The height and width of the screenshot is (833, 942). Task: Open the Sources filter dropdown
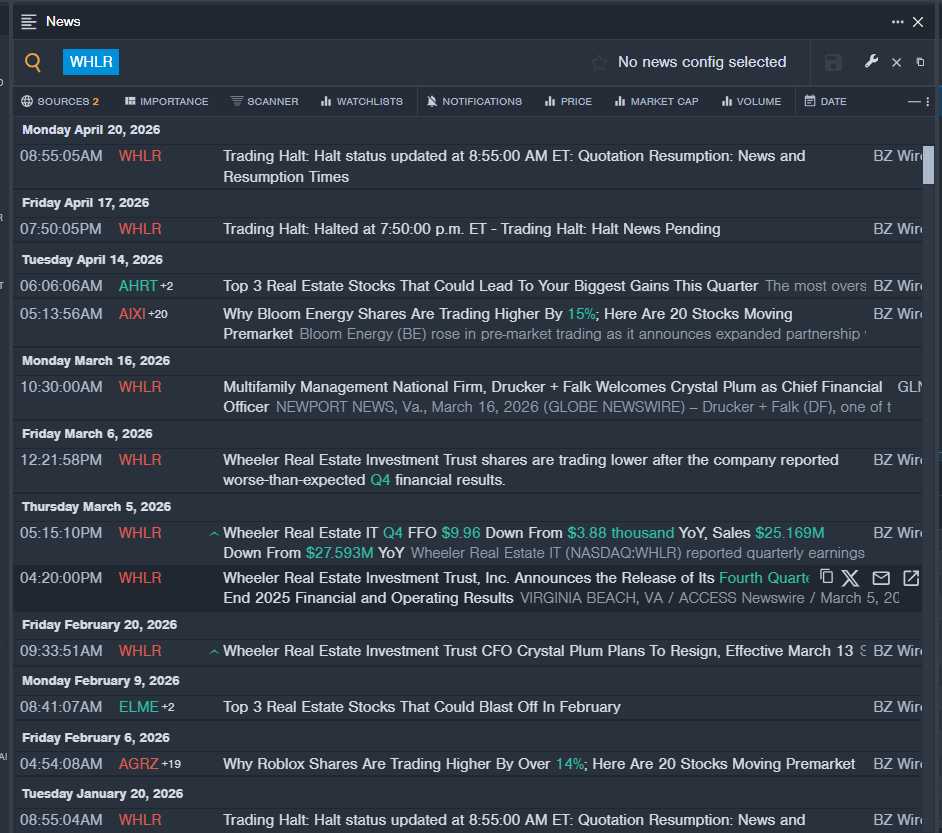tap(60, 101)
